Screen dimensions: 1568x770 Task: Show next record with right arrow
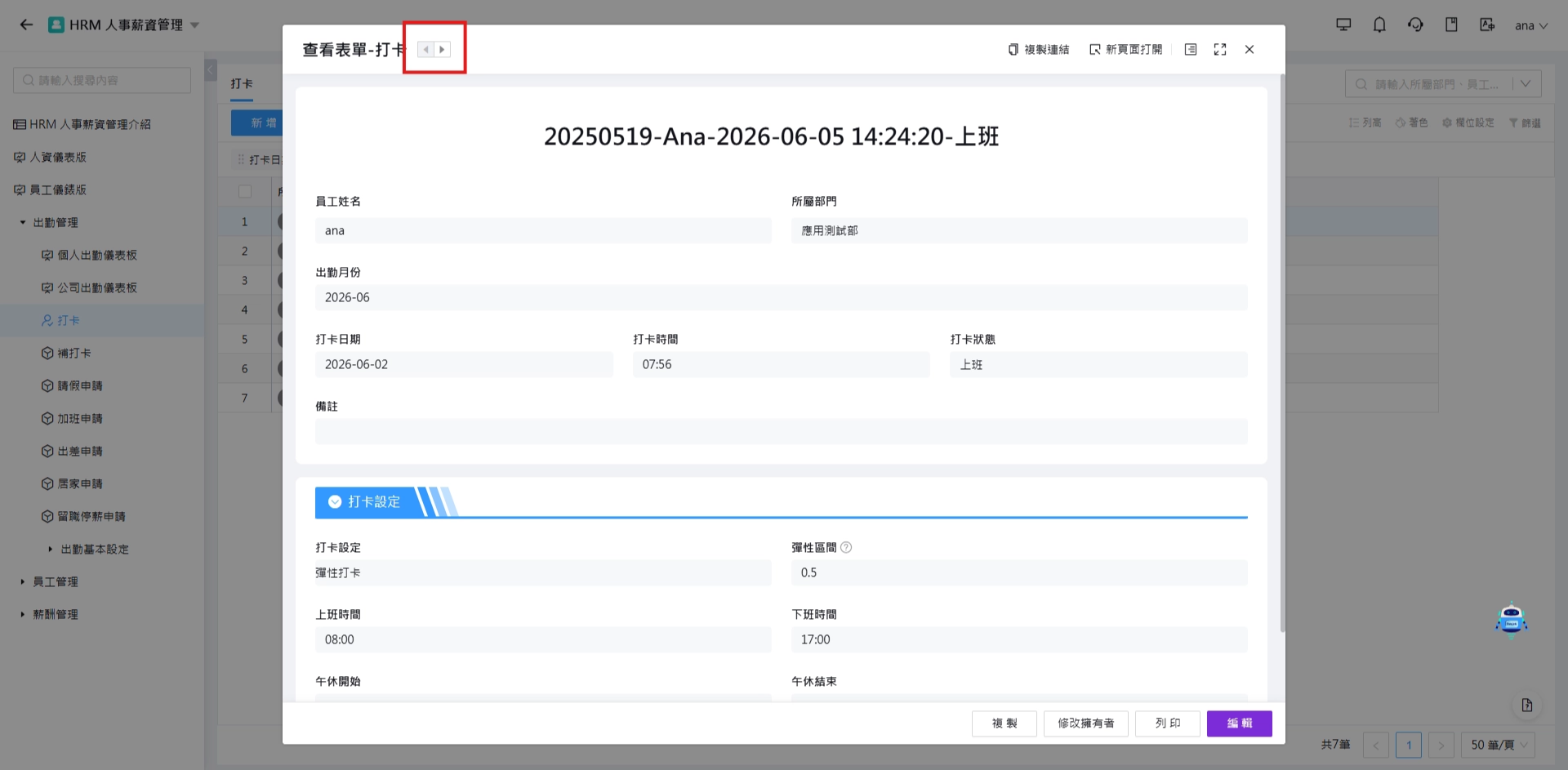442,50
